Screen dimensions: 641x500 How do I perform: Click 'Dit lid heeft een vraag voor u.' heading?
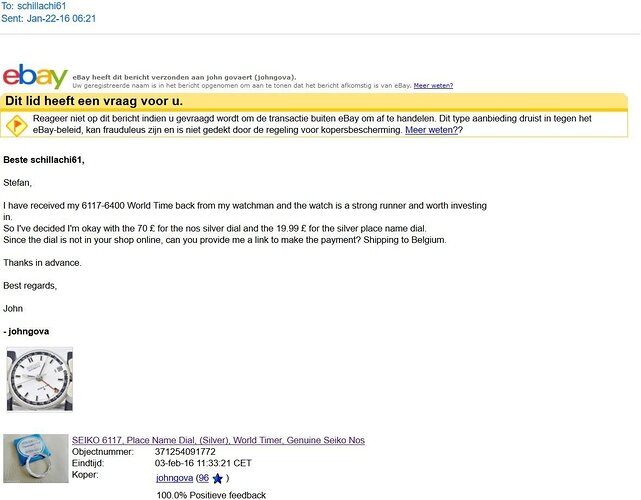click(x=94, y=101)
